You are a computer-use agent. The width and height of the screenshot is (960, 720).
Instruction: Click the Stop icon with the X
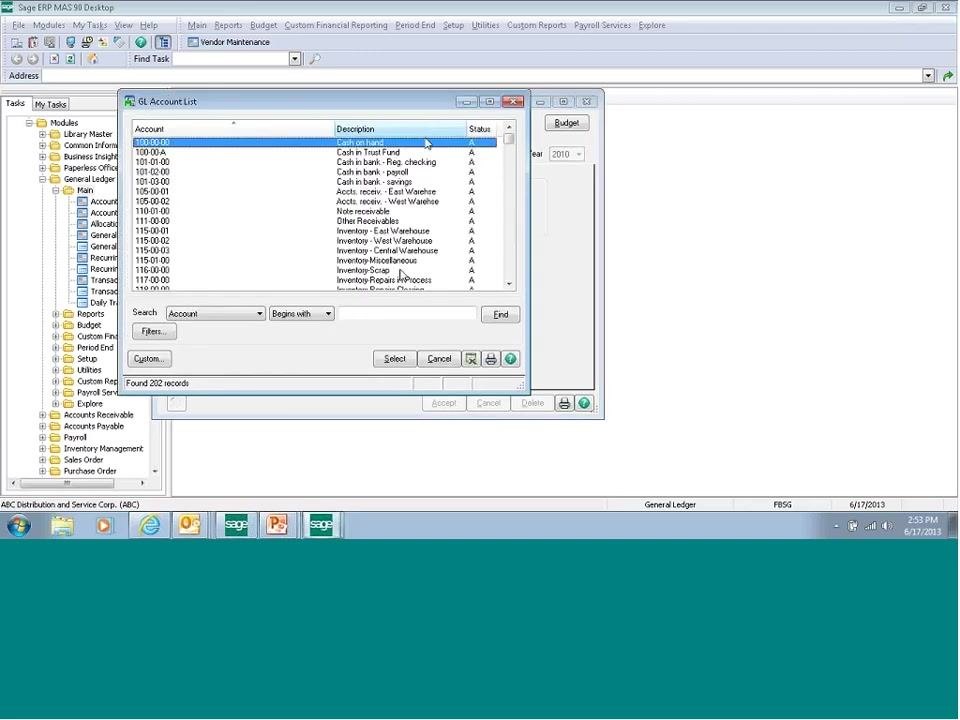pyautogui.click(x=54, y=59)
